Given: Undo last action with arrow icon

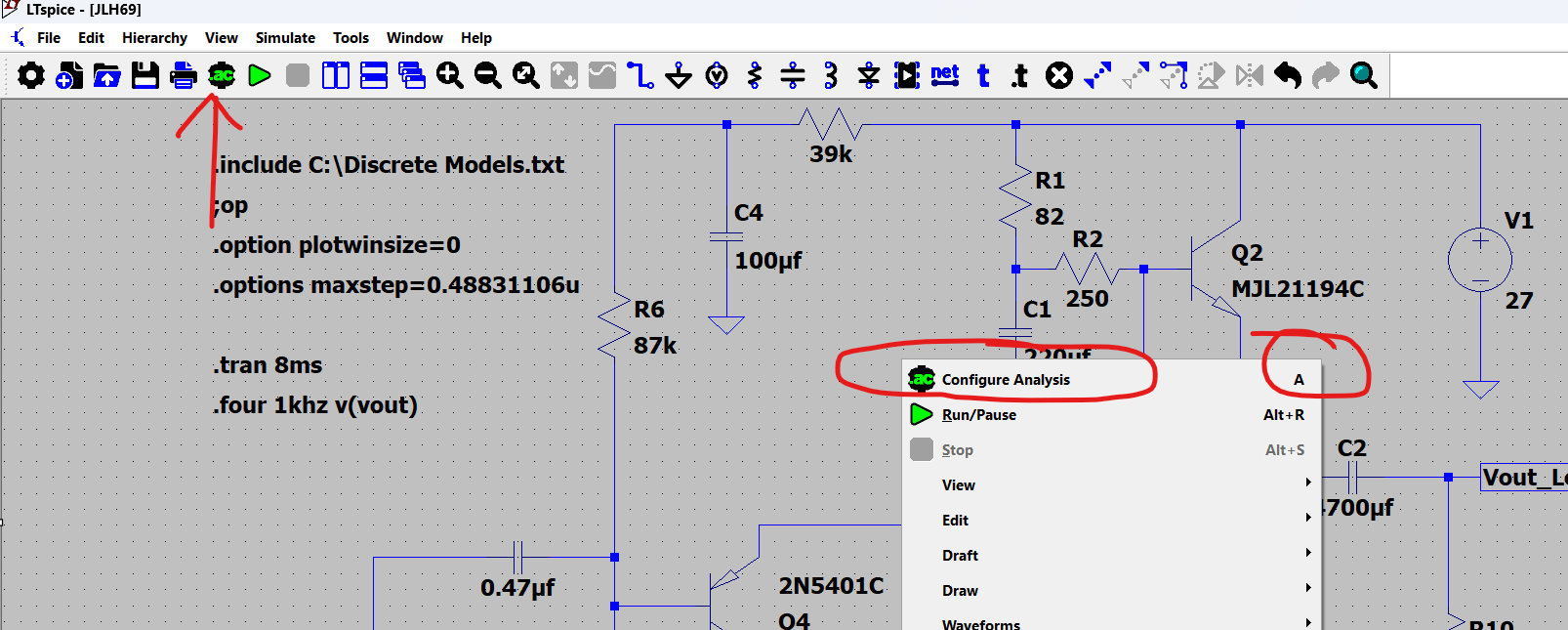Looking at the screenshot, I should click(1288, 75).
